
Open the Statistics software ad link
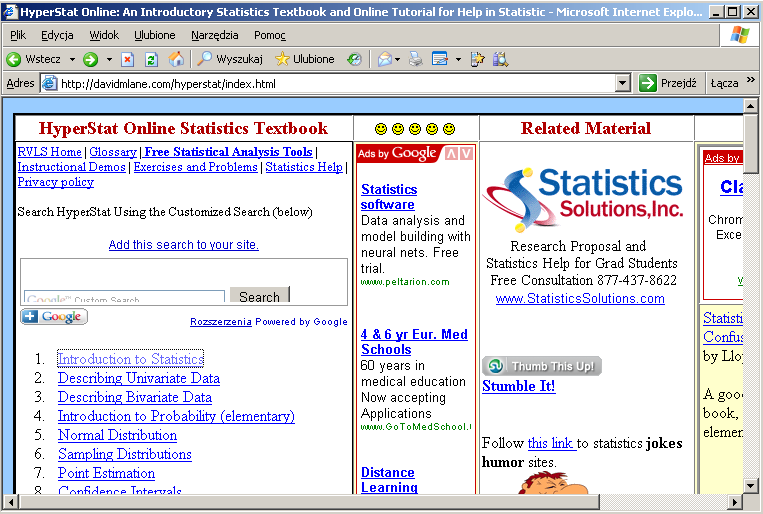(x=389, y=197)
